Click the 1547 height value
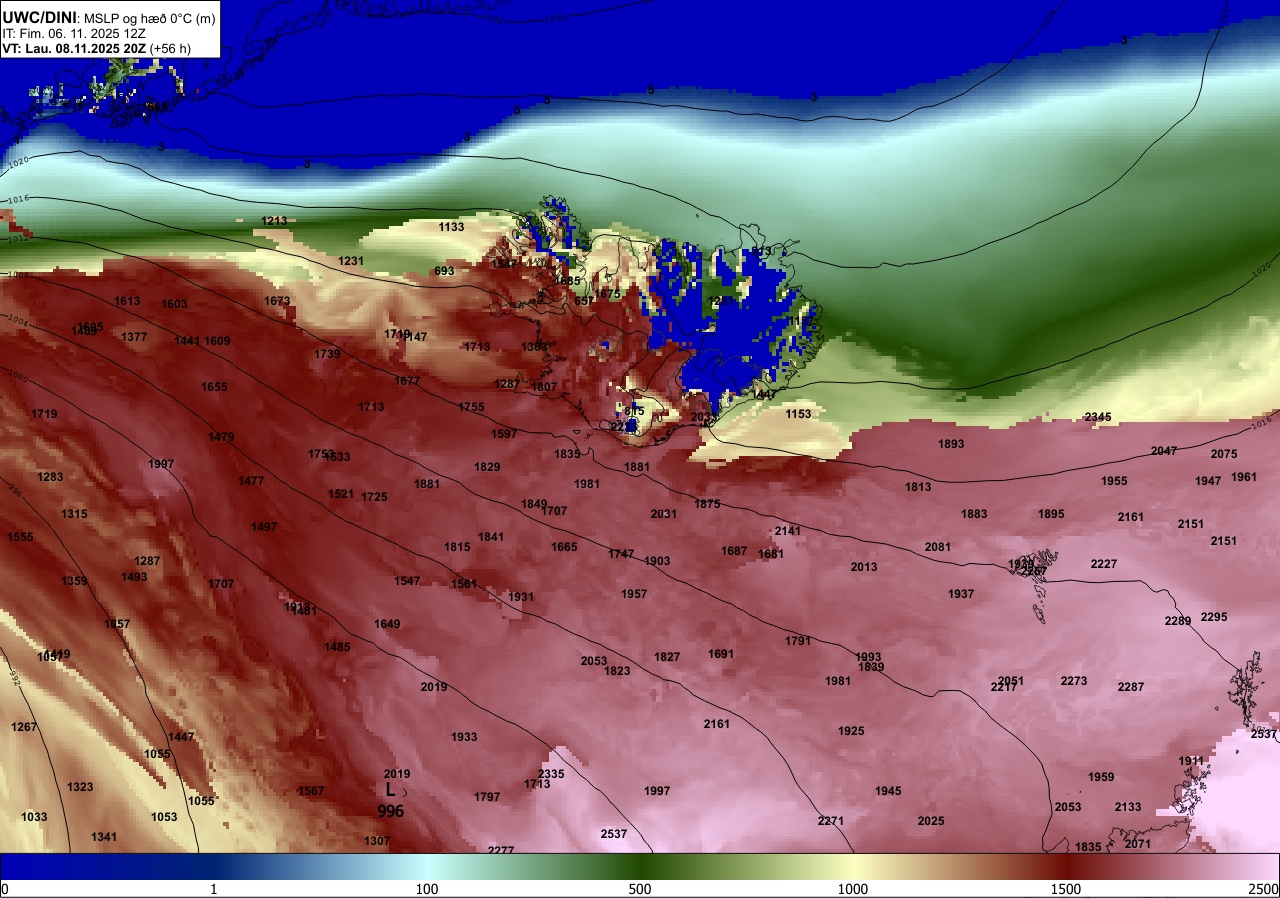Image resolution: width=1280 pixels, height=898 pixels. point(407,581)
